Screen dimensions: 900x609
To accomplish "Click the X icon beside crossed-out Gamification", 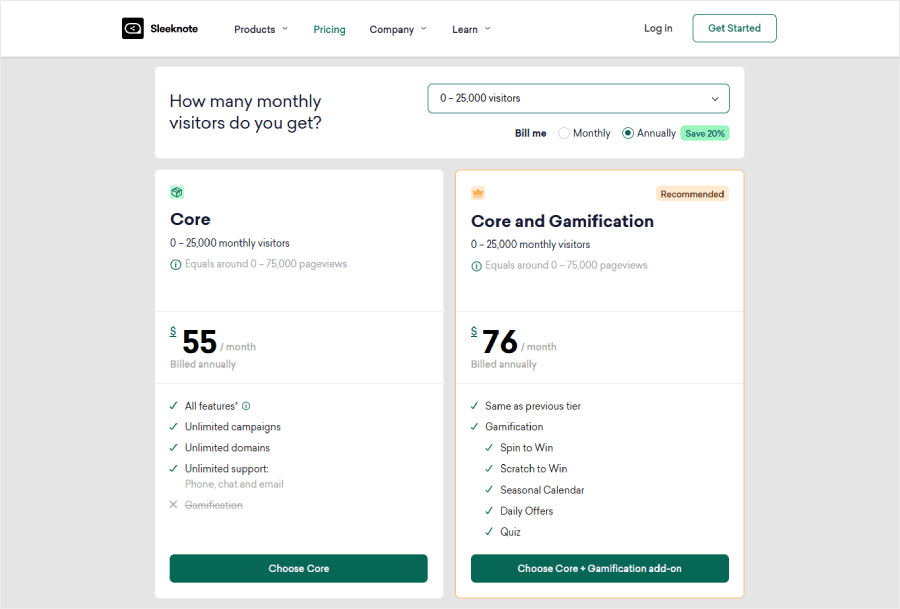I will tap(174, 504).
